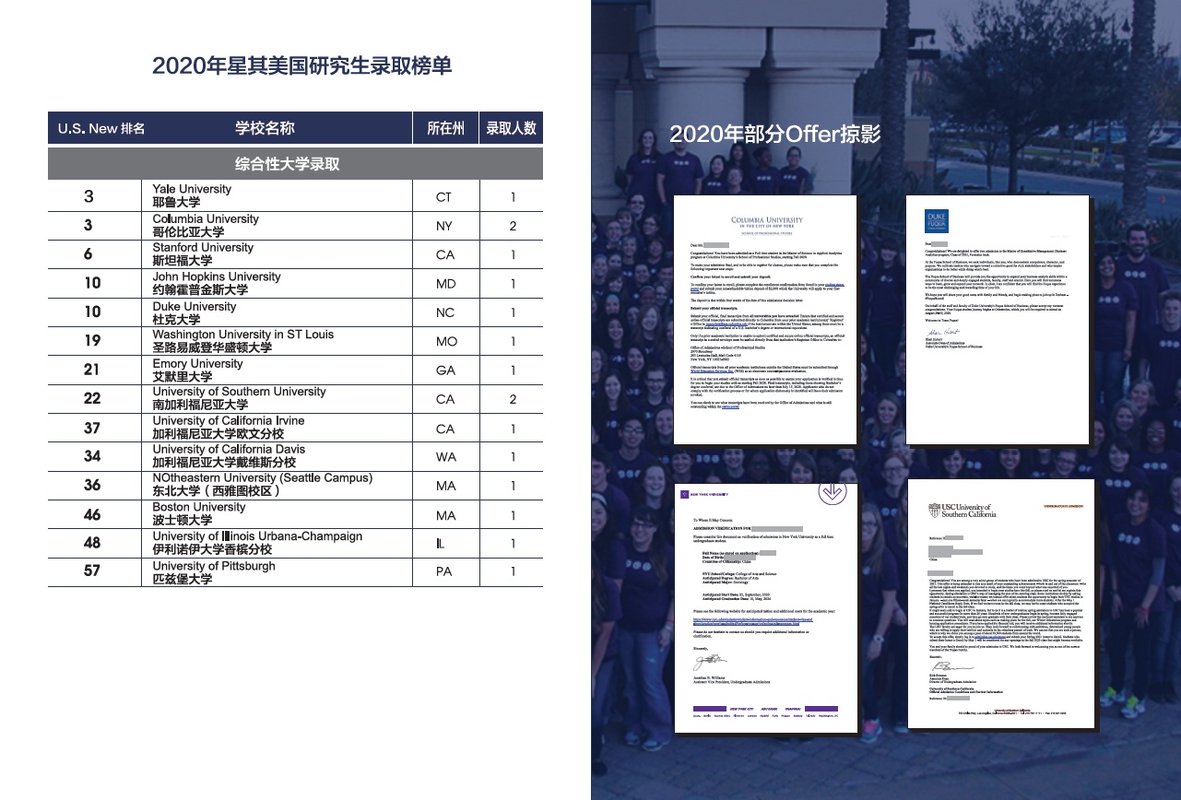Image resolution: width=1181 pixels, height=800 pixels.
Task: Open the New York University admission letter thumbnail
Action: (x=766, y=607)
